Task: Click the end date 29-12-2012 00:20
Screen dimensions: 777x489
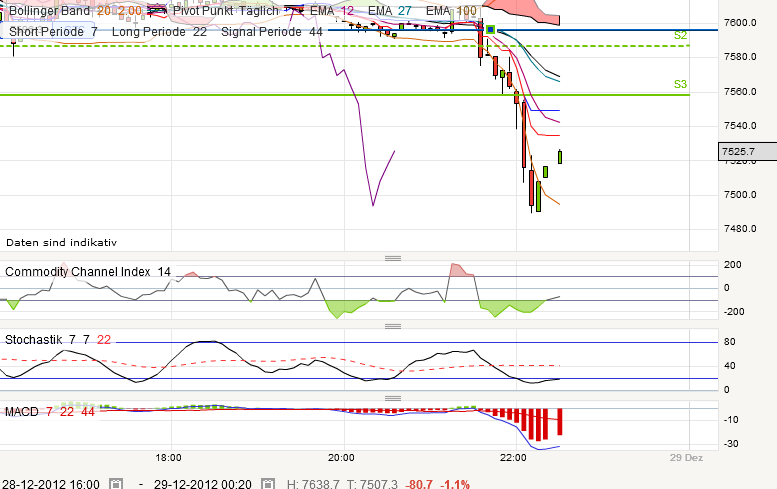Action: [x=203, y=484]
